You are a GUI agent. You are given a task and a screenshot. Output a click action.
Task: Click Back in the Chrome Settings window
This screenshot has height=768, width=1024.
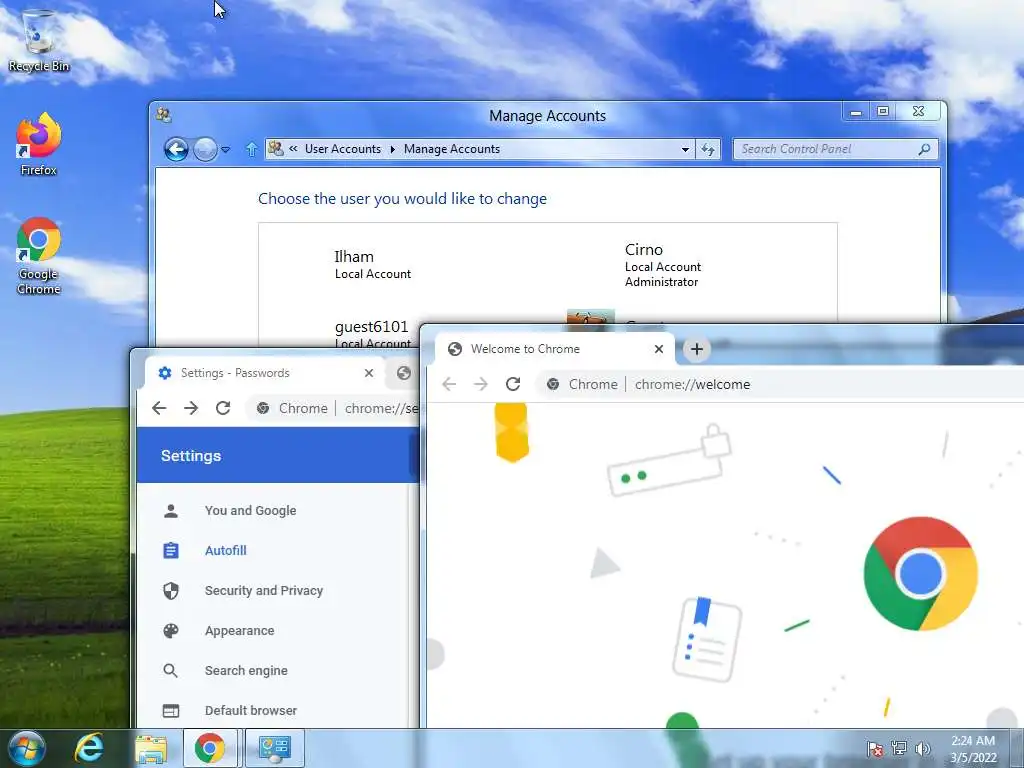[159, 408]
